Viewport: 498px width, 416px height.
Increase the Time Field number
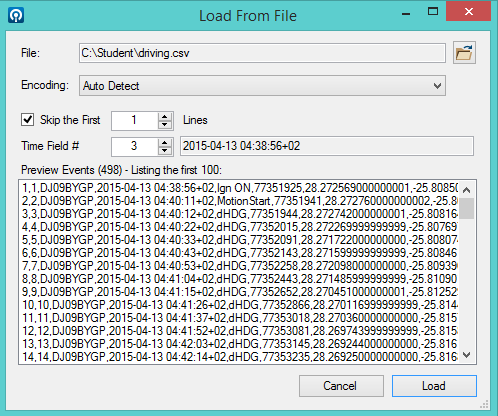(x=165, y=142)
